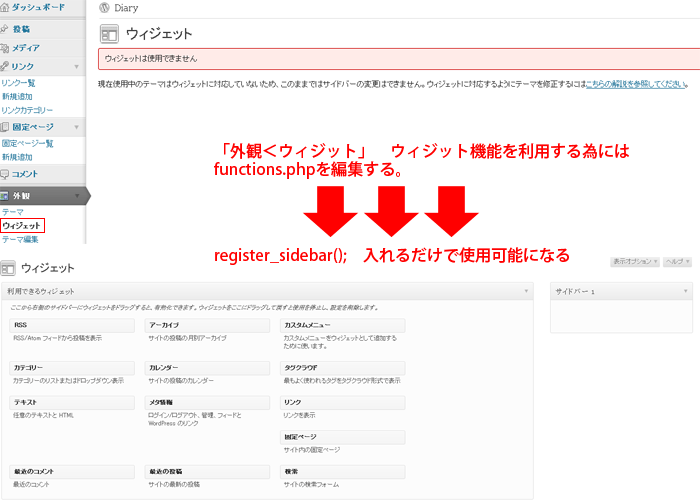700x500 pixels.
Task: Click the Appearance (外観) menu icon
Action: tap(6, 197)
